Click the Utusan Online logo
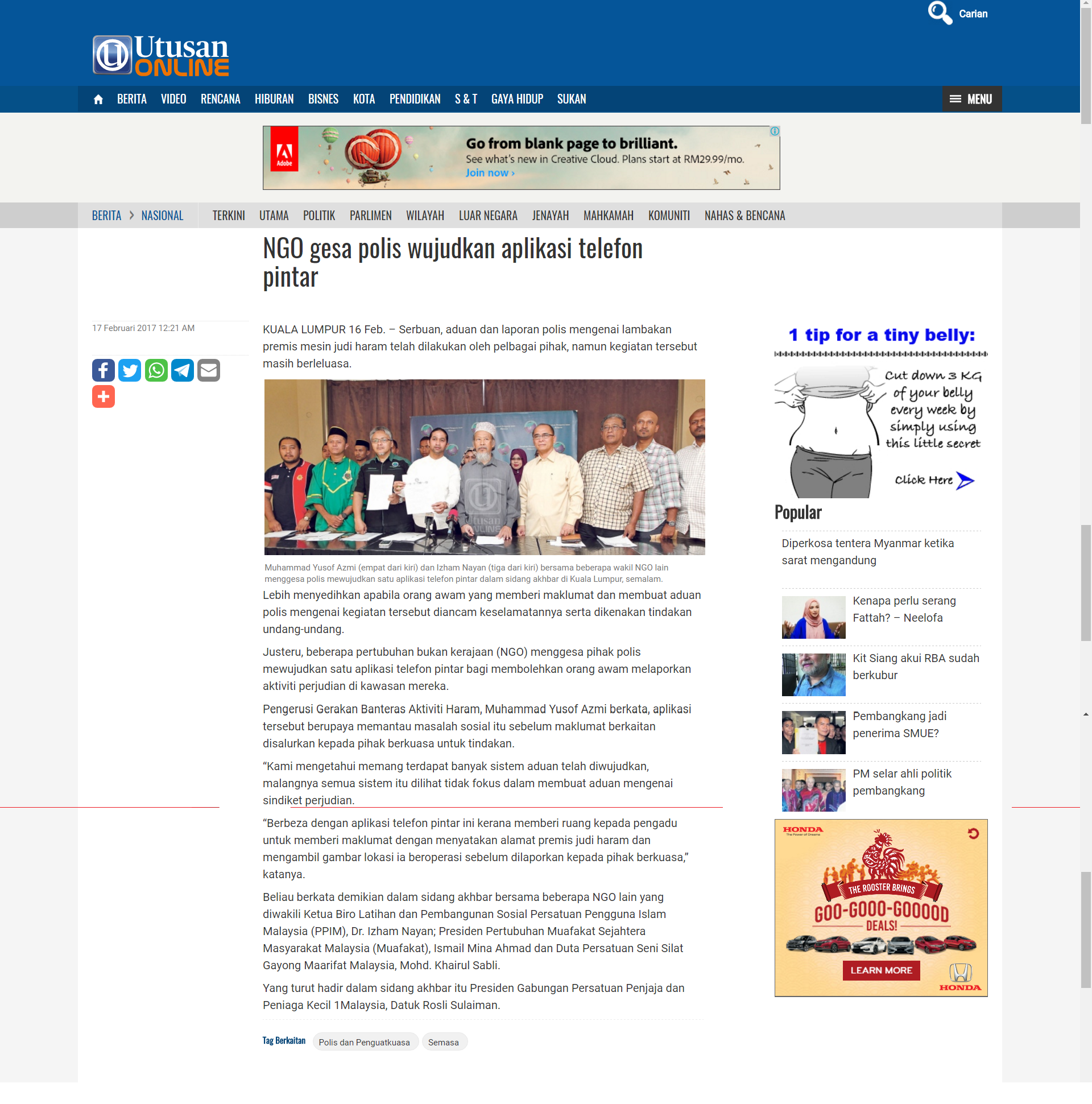Image resolution: width=1092 pixels, height=1104 pixels. pos(160,55)
